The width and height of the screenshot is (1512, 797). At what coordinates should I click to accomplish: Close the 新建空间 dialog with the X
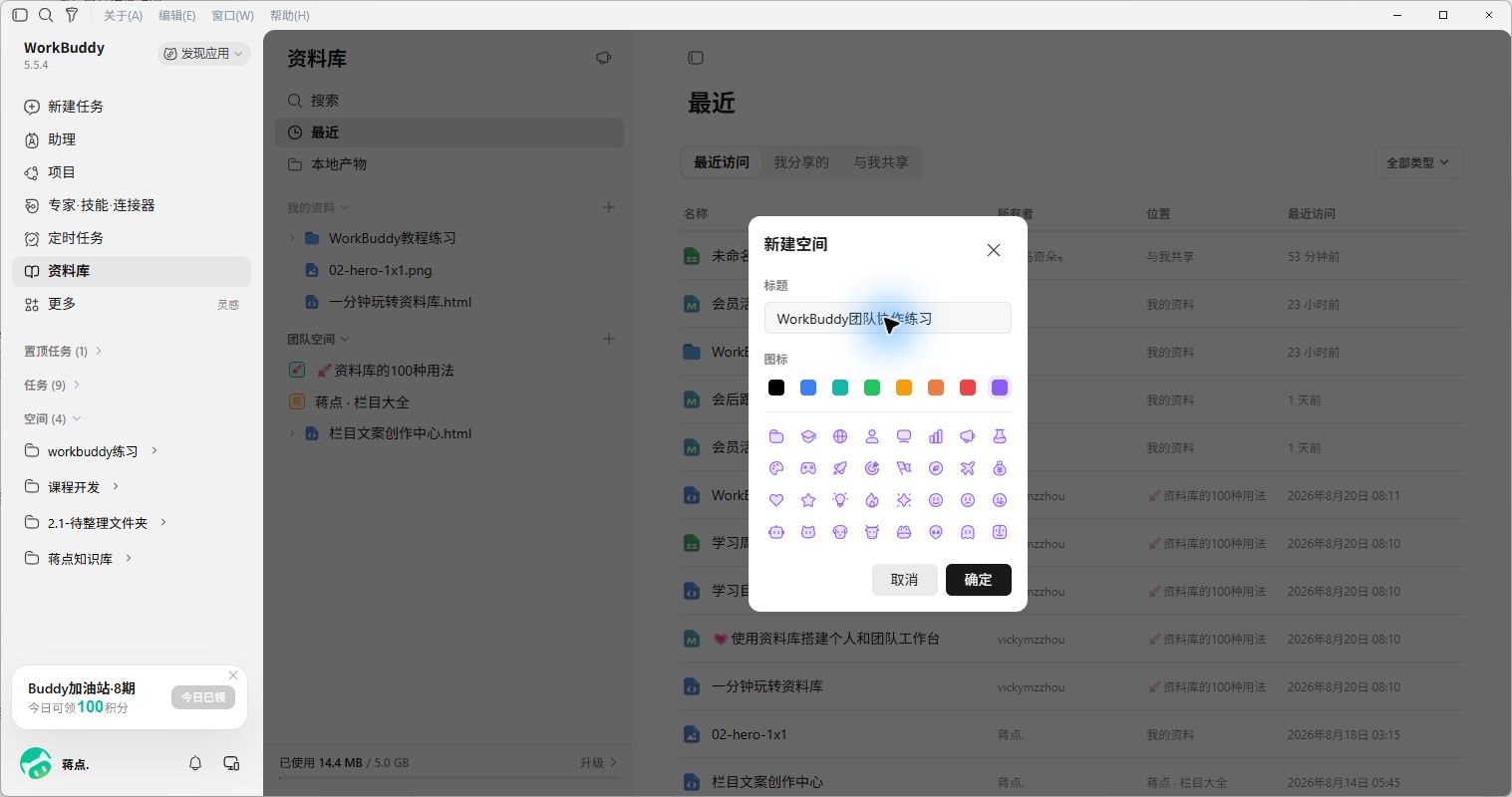point(994,250)
